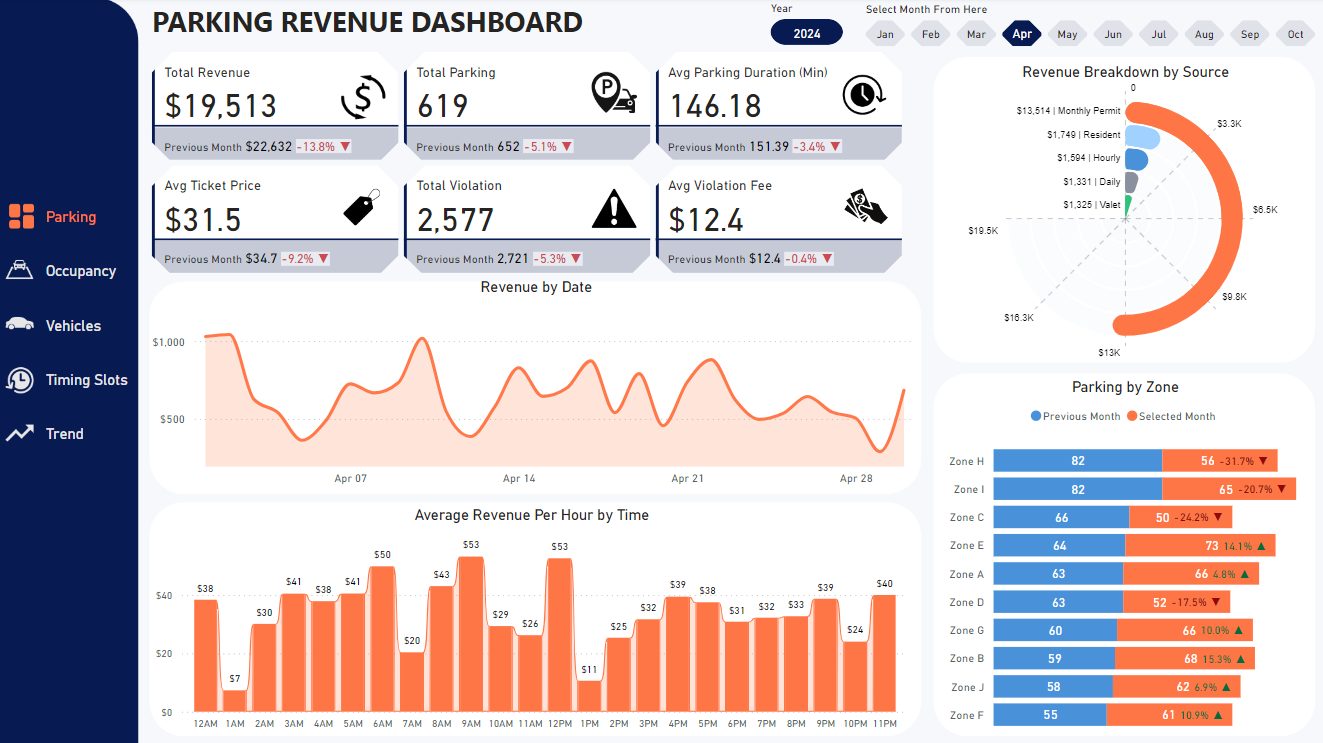This screenshot has width=1323, height=743.
Task: Click the 1AM bar labeled $7
Action: [x=235, y=701]
